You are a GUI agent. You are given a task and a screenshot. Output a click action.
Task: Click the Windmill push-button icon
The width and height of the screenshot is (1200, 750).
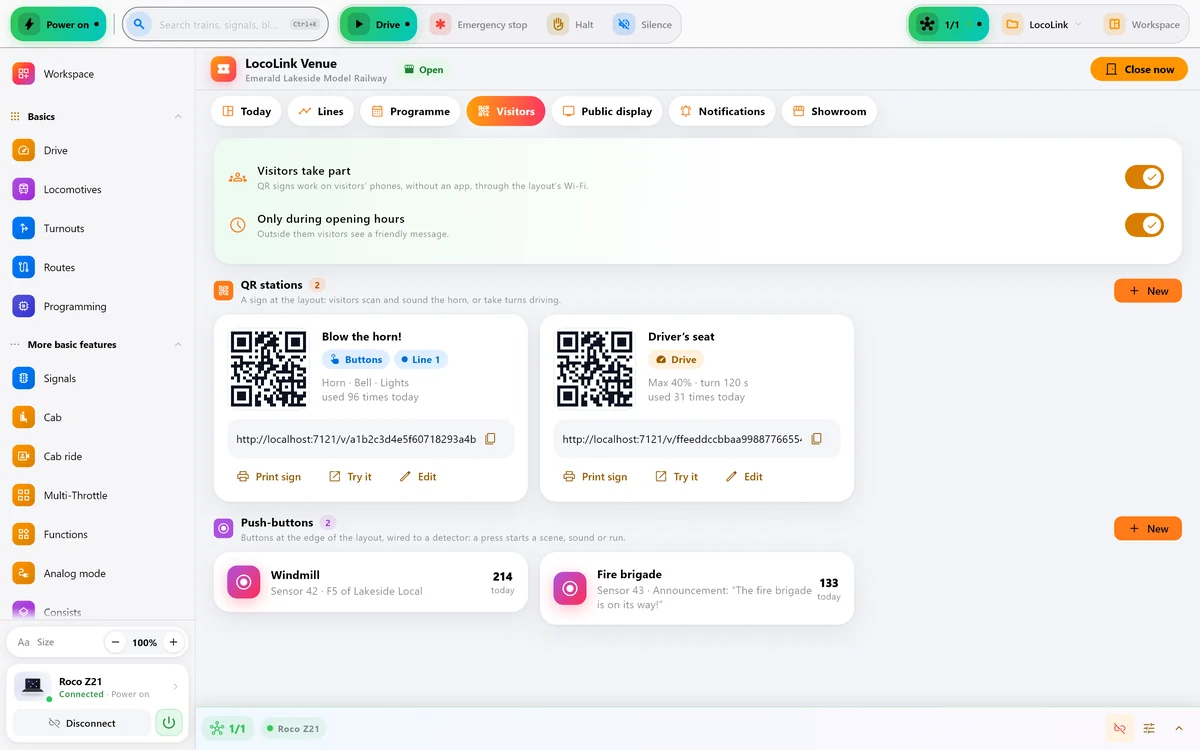tap(243, 582)
